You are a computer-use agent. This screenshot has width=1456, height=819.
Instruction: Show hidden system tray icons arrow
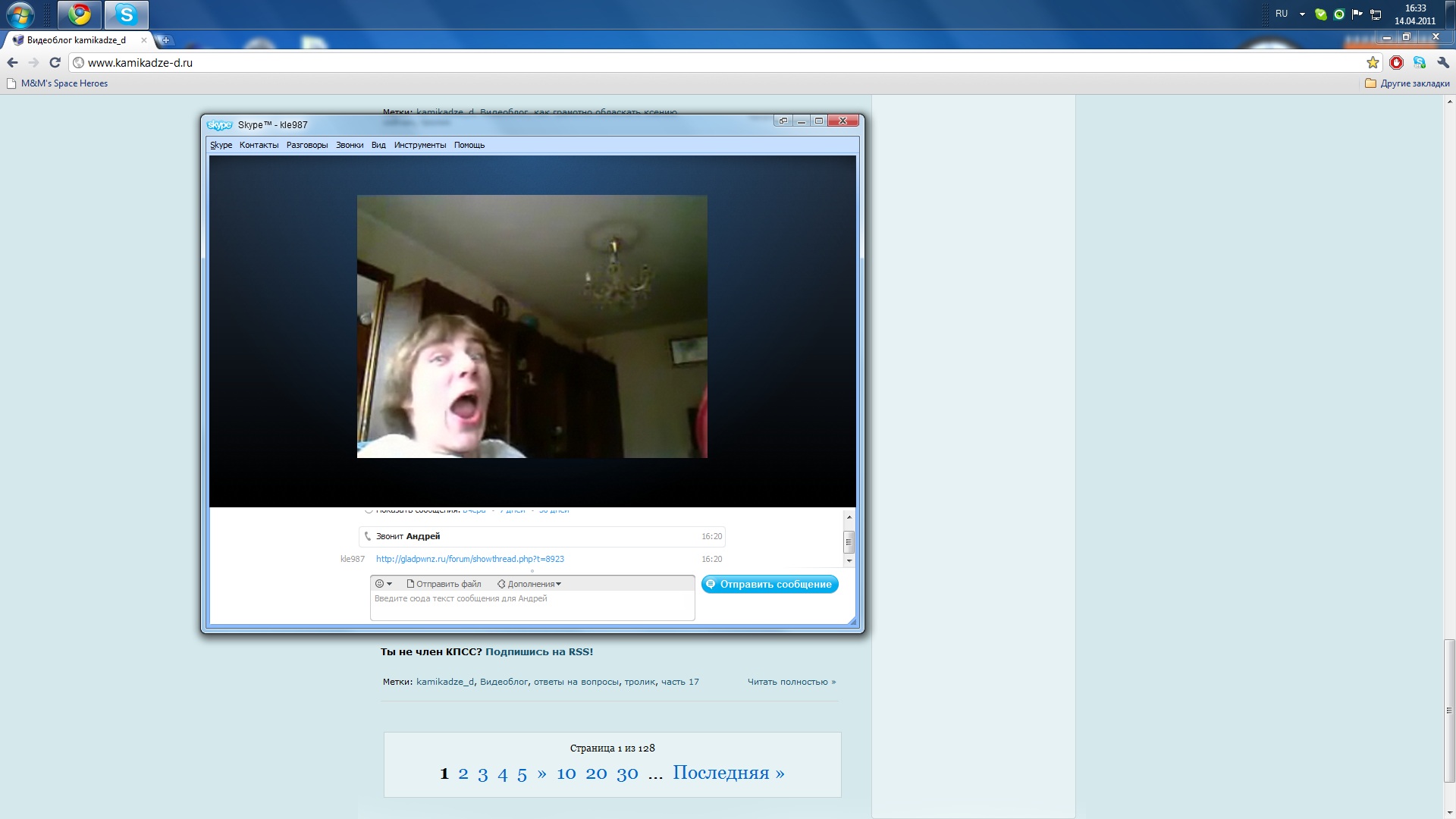pyautogui.click(x=1302, y=14)
